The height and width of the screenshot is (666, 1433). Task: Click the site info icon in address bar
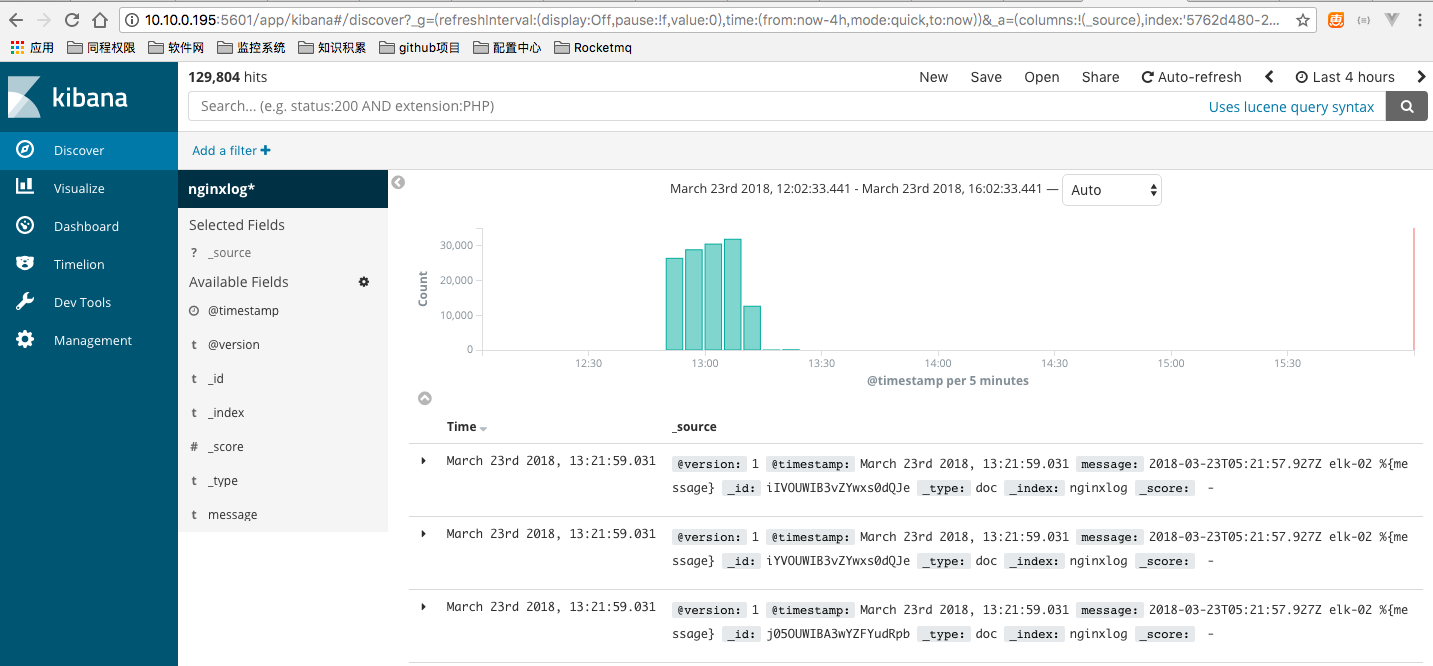(x=133, y=20)
